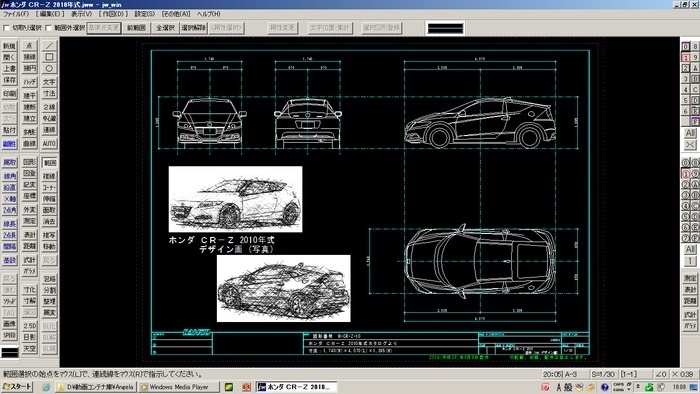Click the 新規 (new file) toolbar button

click(x=9, y=46)
